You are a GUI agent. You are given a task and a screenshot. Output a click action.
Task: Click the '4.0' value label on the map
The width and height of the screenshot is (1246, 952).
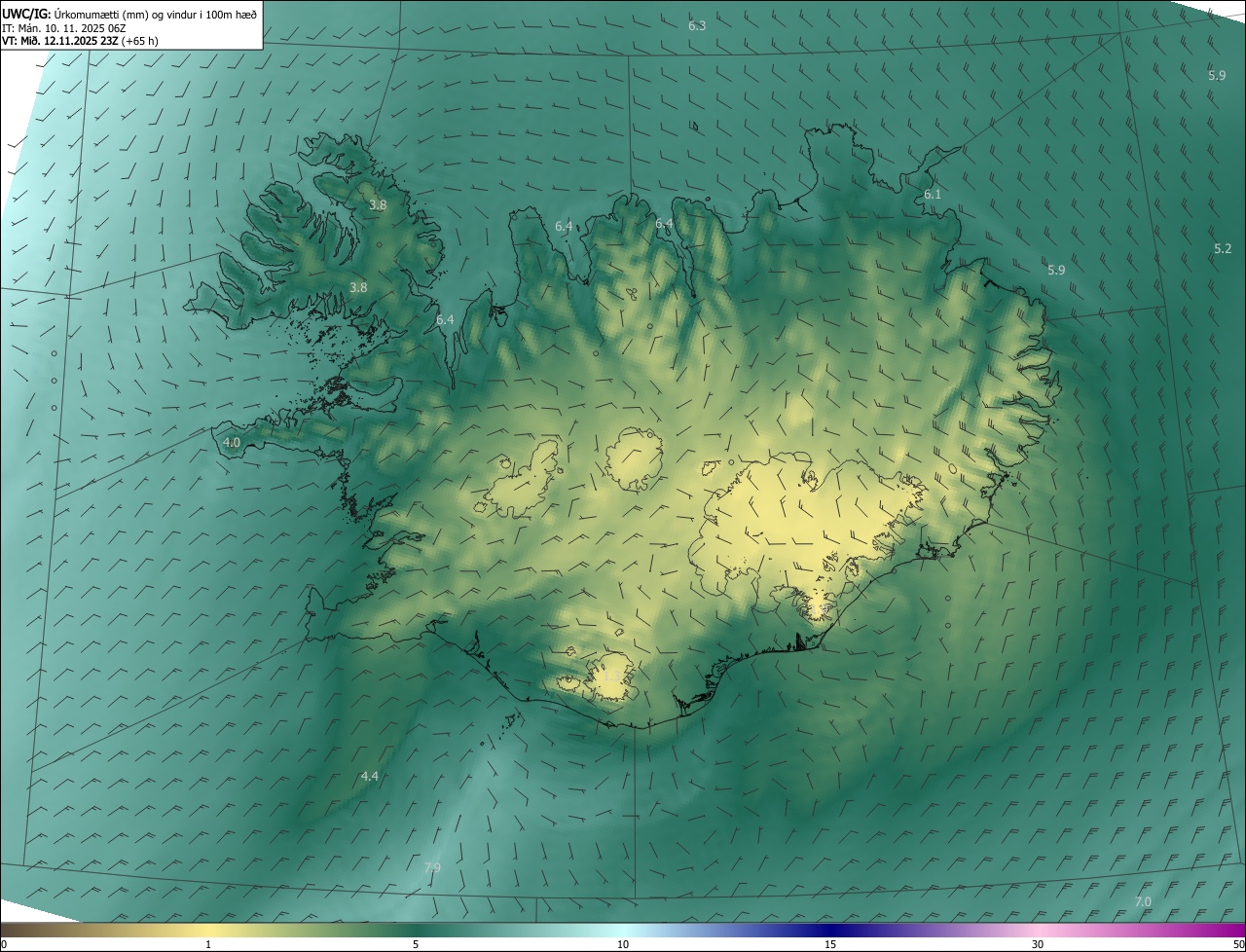[232, 442]
